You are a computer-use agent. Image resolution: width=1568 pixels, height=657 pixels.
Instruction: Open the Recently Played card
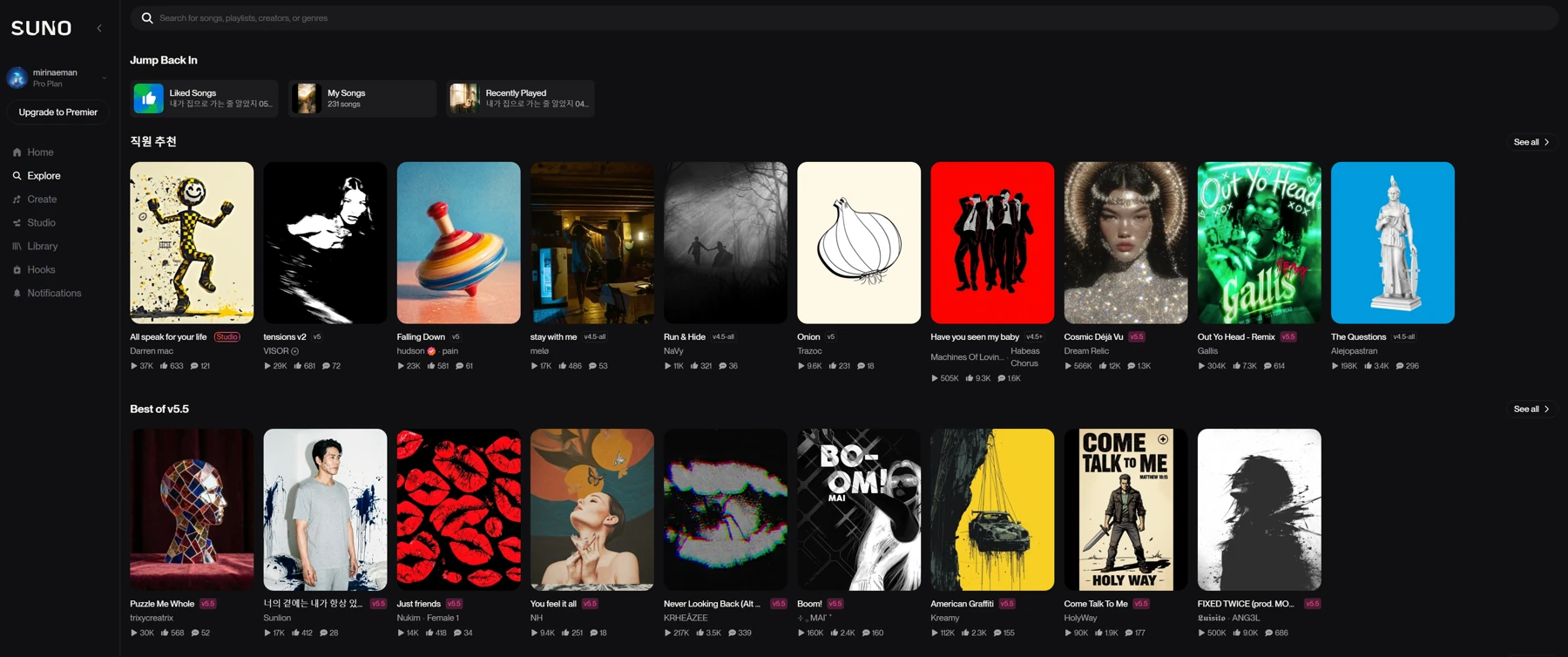[x=521, y=98]
